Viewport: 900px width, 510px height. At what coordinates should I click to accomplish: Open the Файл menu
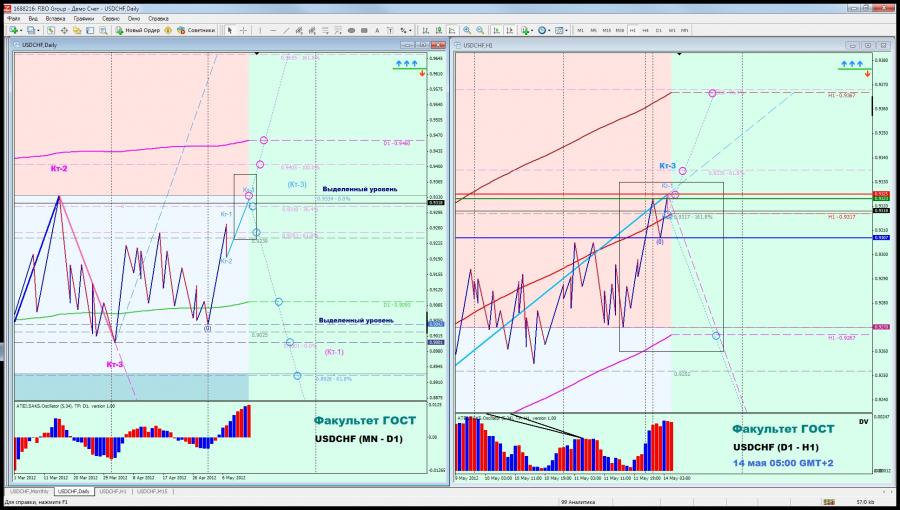(x=13, y=18)
